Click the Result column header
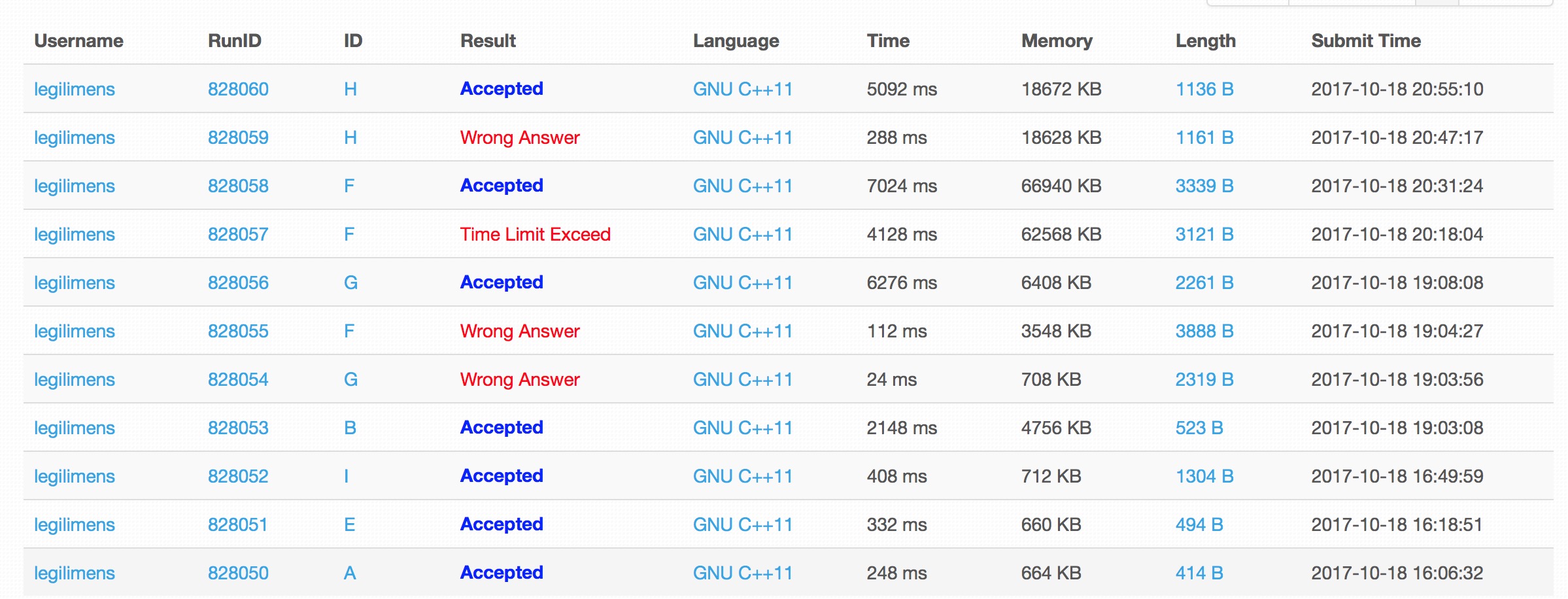 coord(488,41)
